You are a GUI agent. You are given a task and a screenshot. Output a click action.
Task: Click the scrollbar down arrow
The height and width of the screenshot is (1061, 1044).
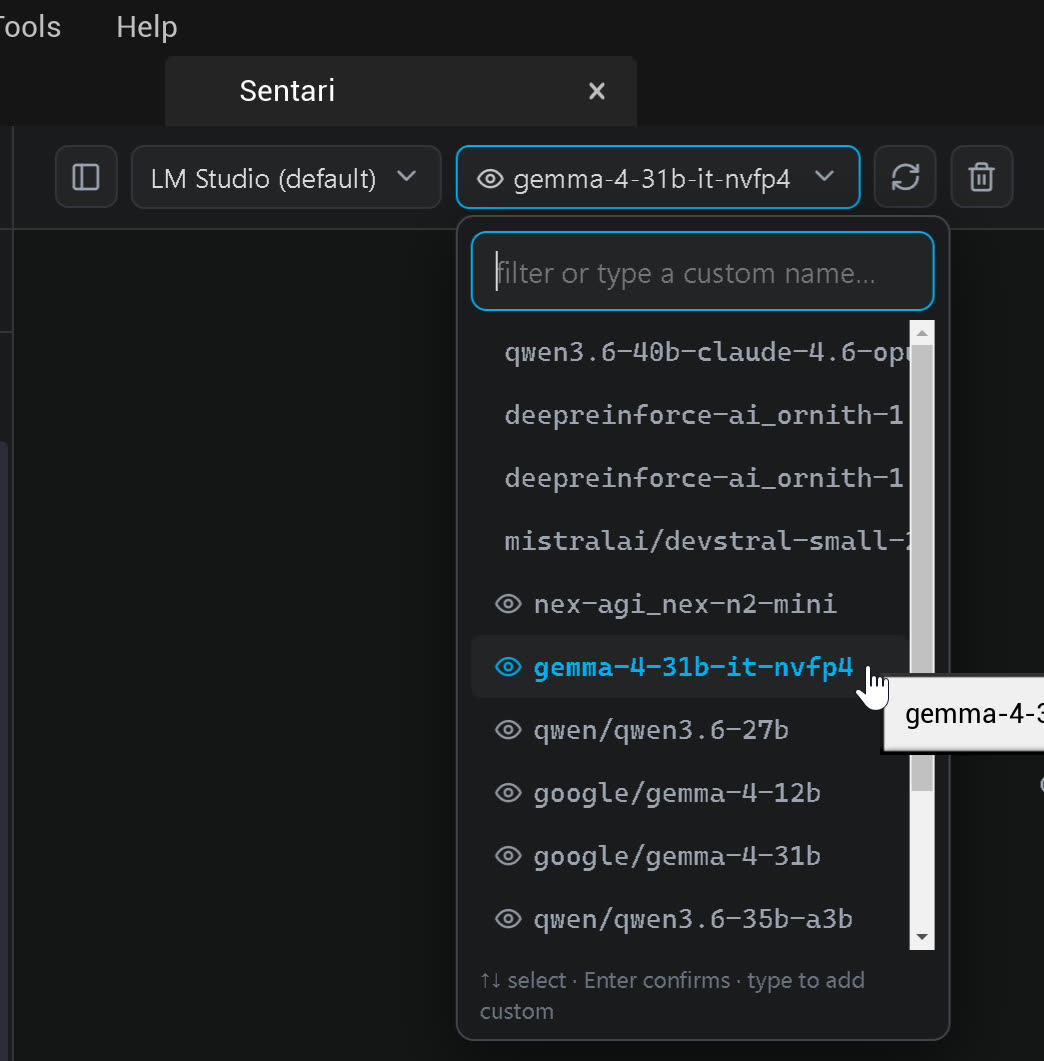[x=922, y=937]
